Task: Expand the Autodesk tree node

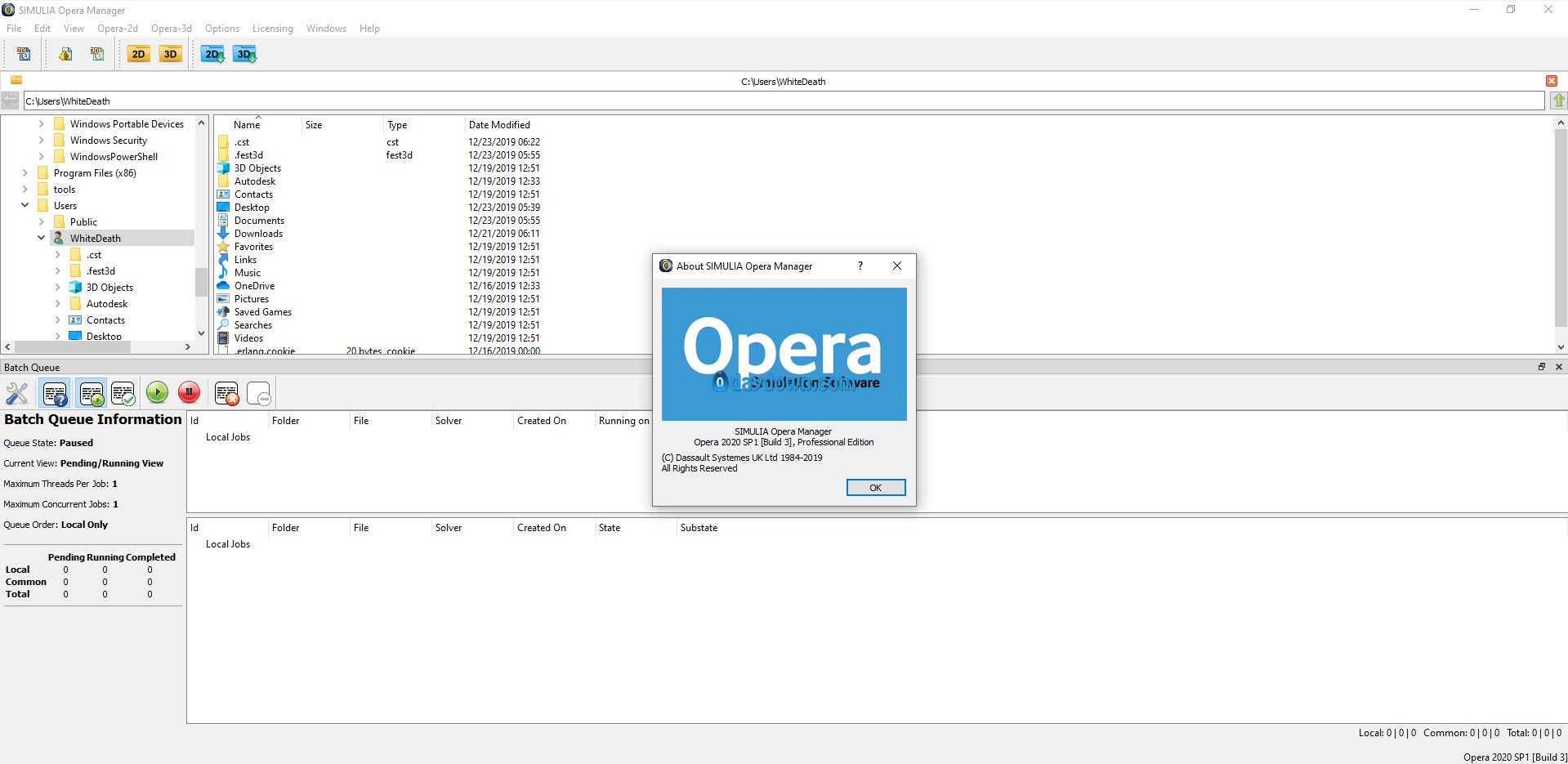Action: (x=58, y=304)
